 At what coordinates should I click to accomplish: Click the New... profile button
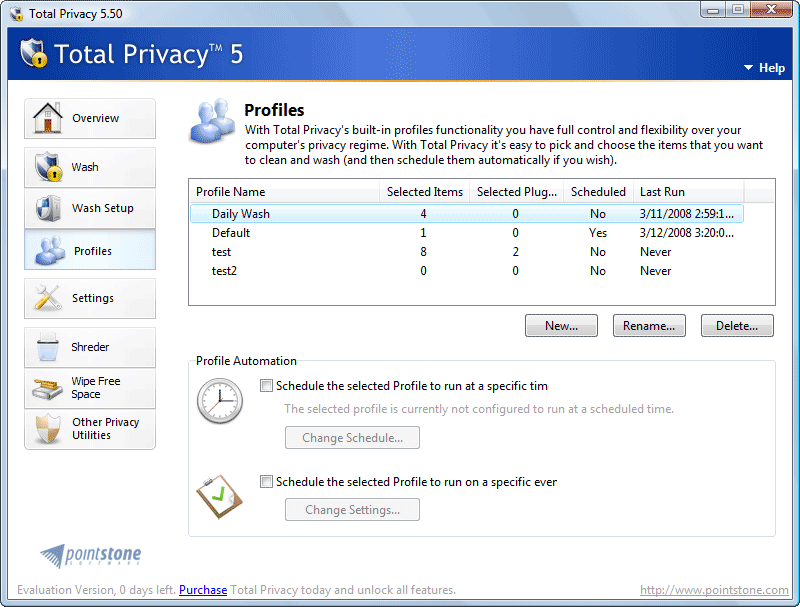561,325
